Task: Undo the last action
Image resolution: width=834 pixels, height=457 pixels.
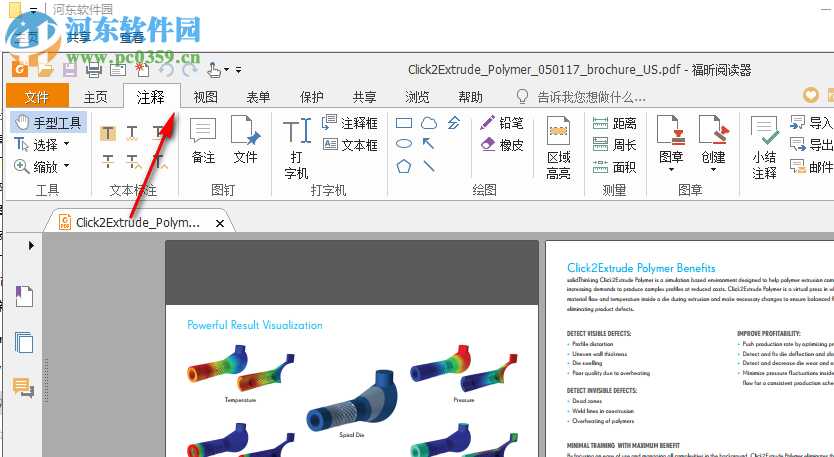Action: coord(166,70)
